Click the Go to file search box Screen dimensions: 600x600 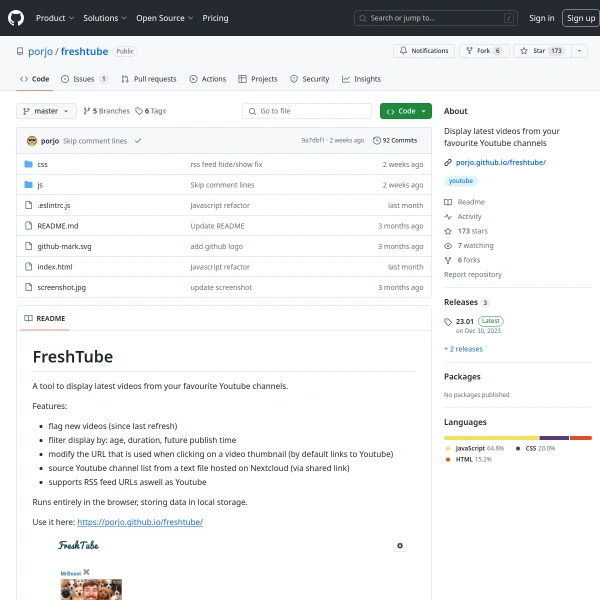pyautogui.click(x=307, y=111)
